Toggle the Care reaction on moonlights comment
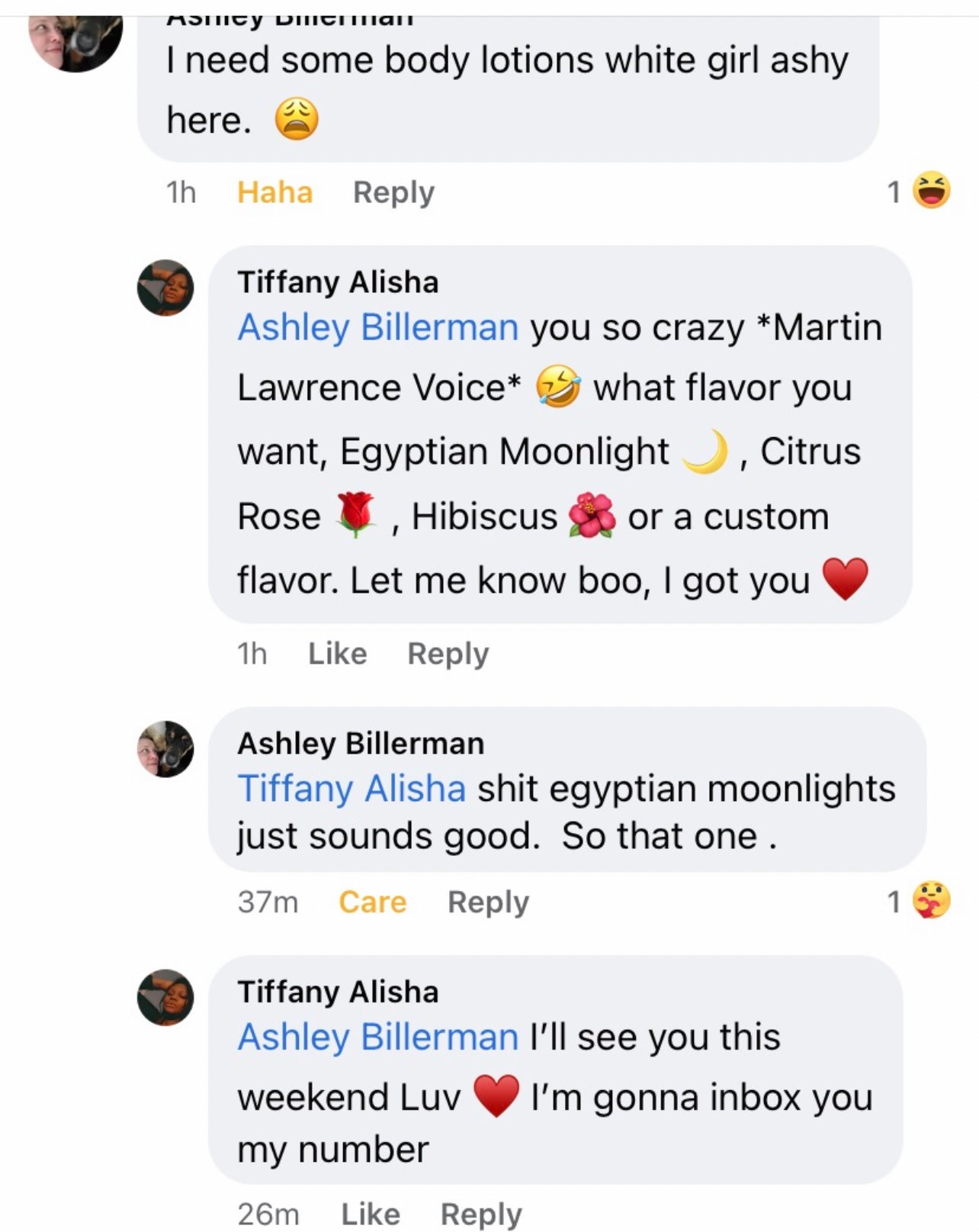The width and height of the screenshot is (979, 1232). click(x=372, y=902)
